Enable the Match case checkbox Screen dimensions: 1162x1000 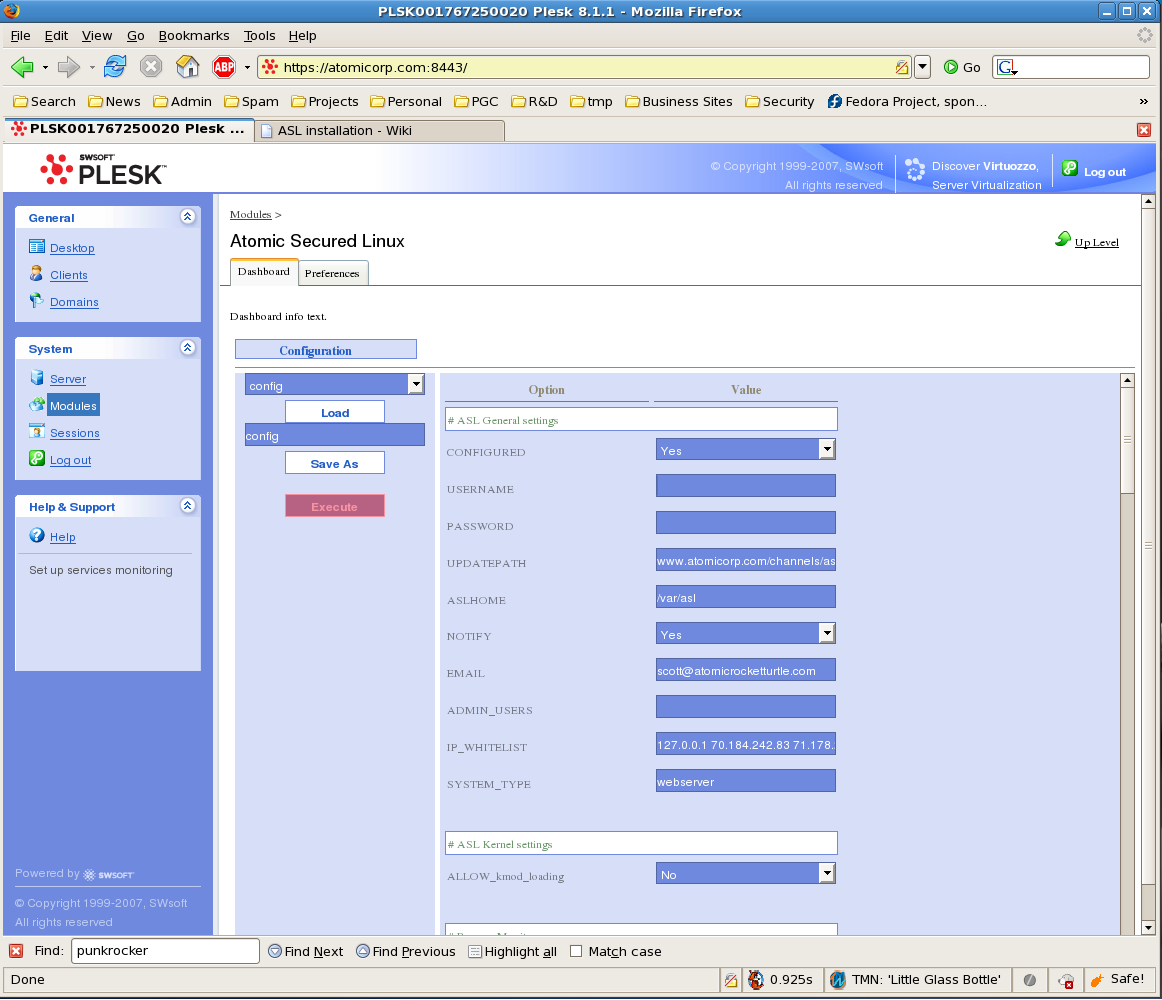[576, 951]
